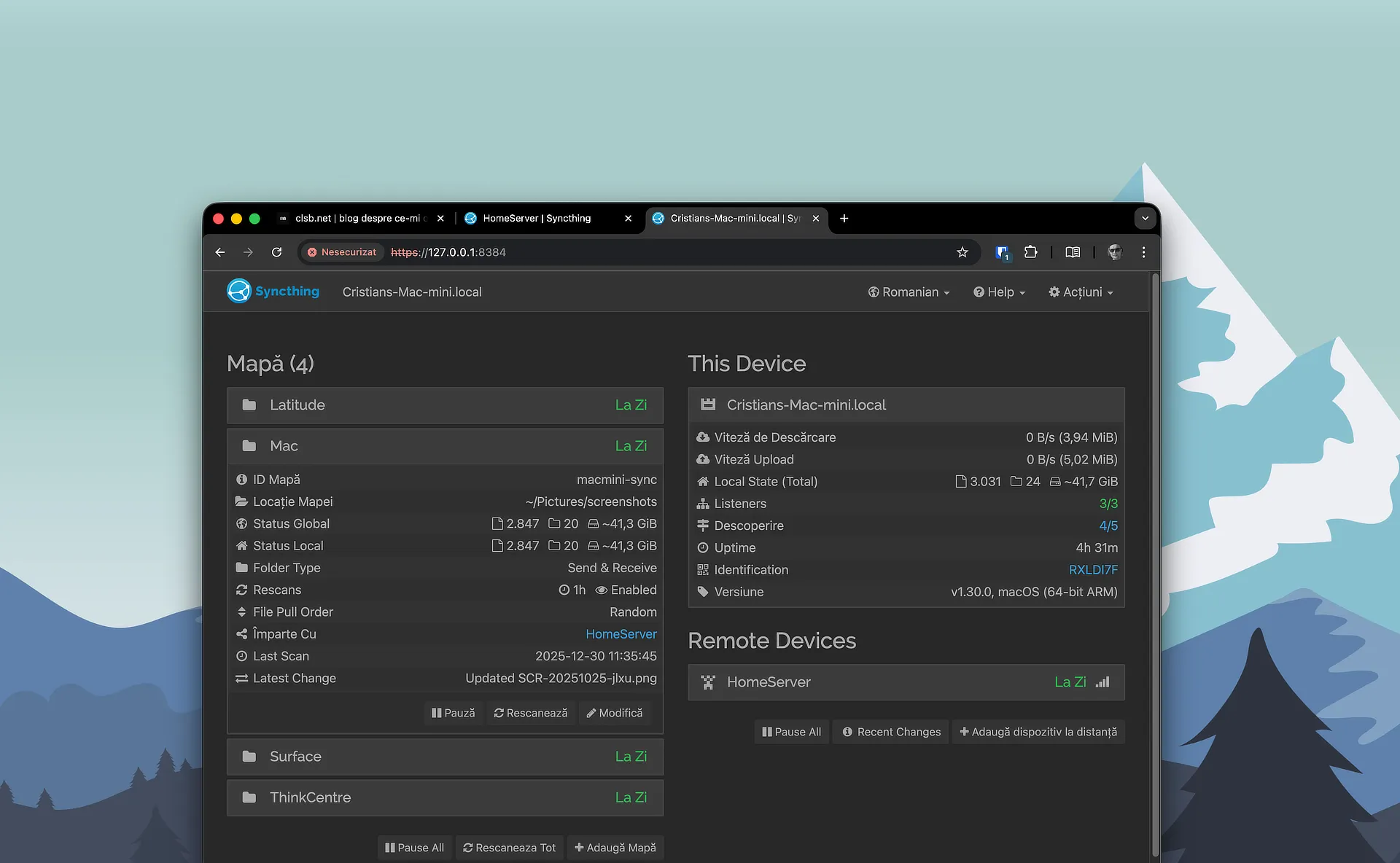
Task: Click the reading list book icon in toolbar
Action: click(1071, 252)
